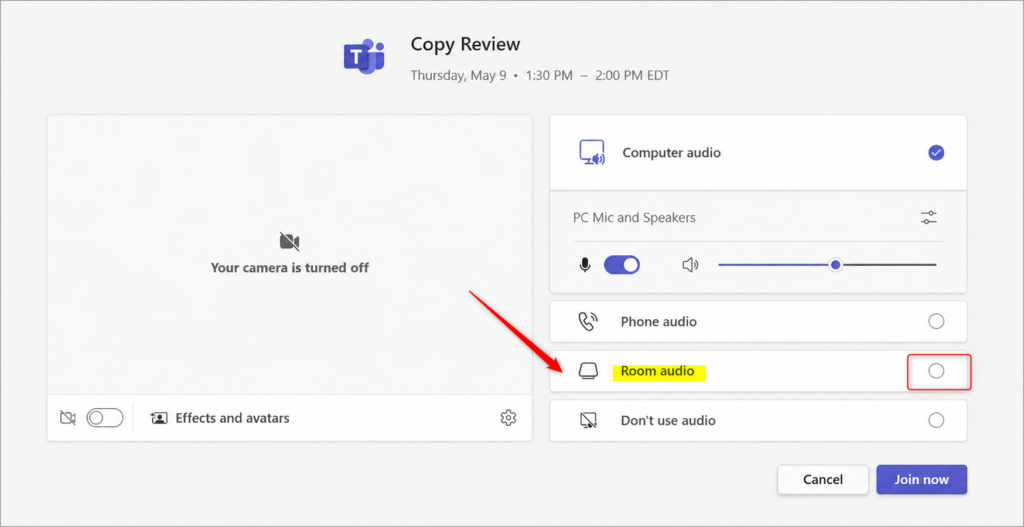The image size is (1024, 527).
Task: Click the Don't use audio icon
Action: (x=588, y=421)
